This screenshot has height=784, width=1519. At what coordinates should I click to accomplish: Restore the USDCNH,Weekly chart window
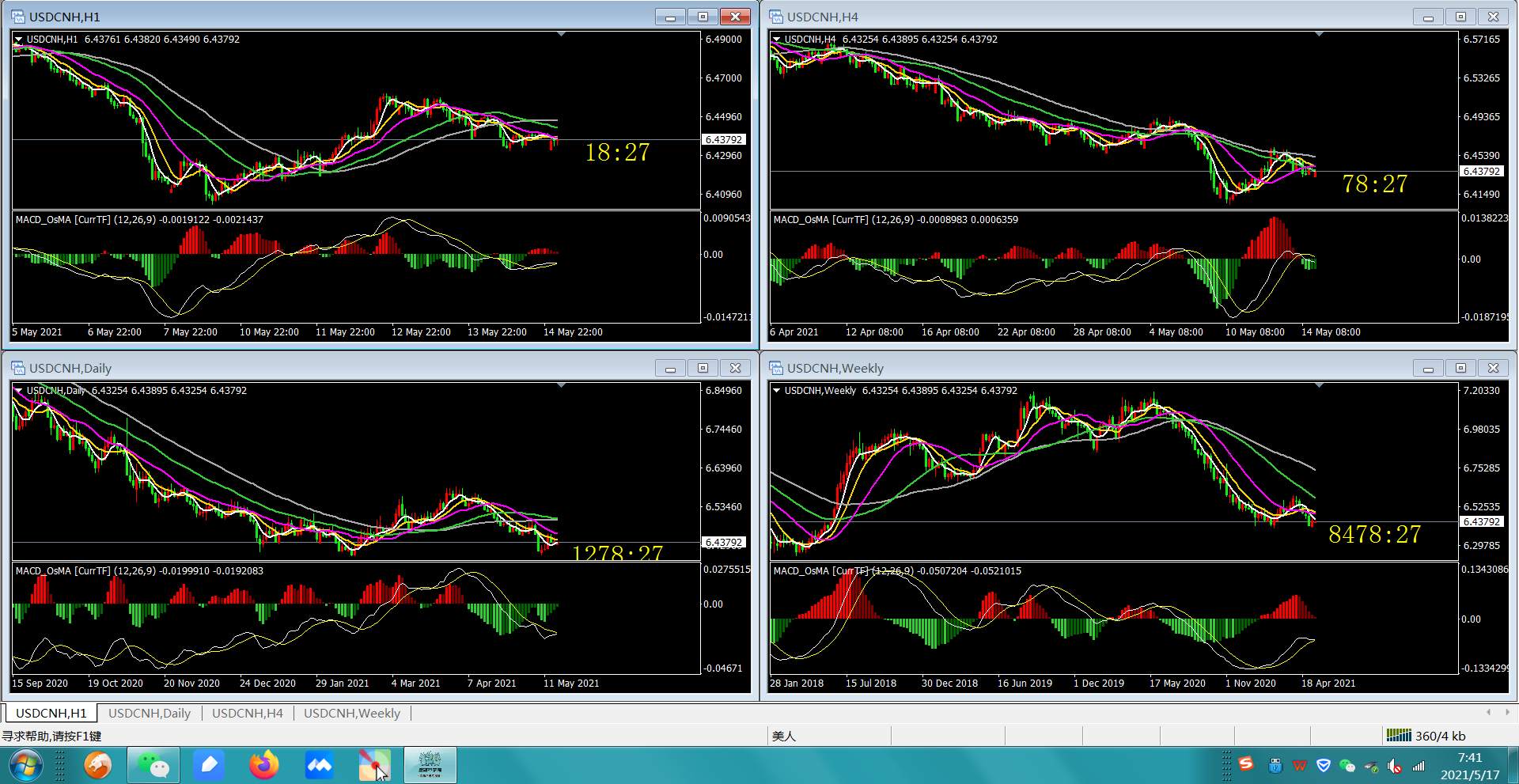click(x=1460, y=368)
